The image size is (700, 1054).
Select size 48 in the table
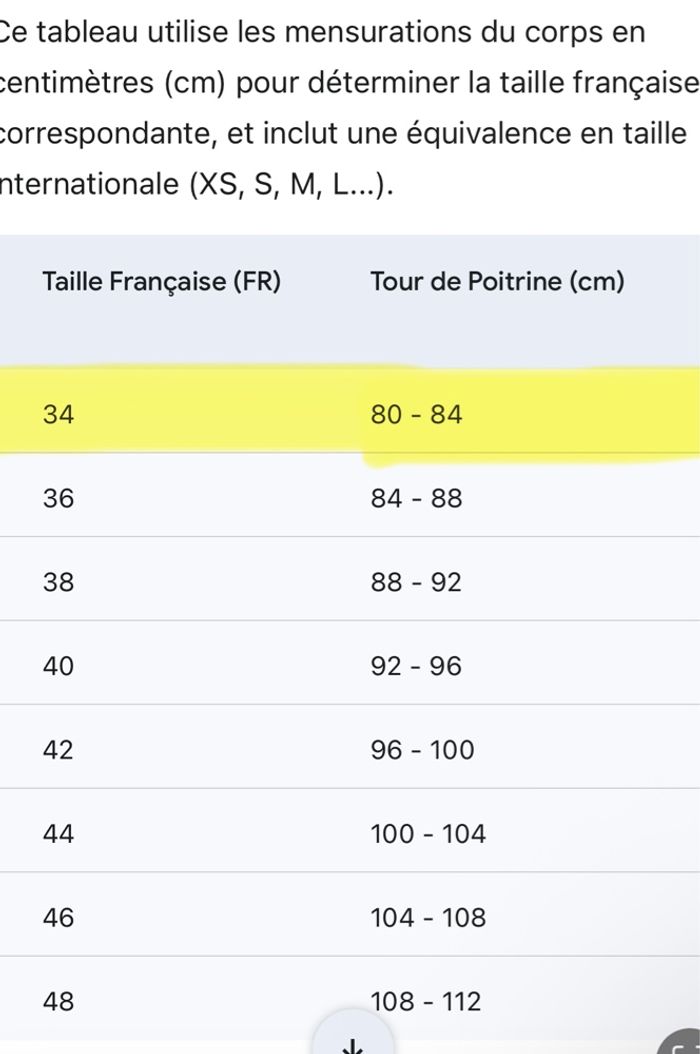pos(58,1001)
